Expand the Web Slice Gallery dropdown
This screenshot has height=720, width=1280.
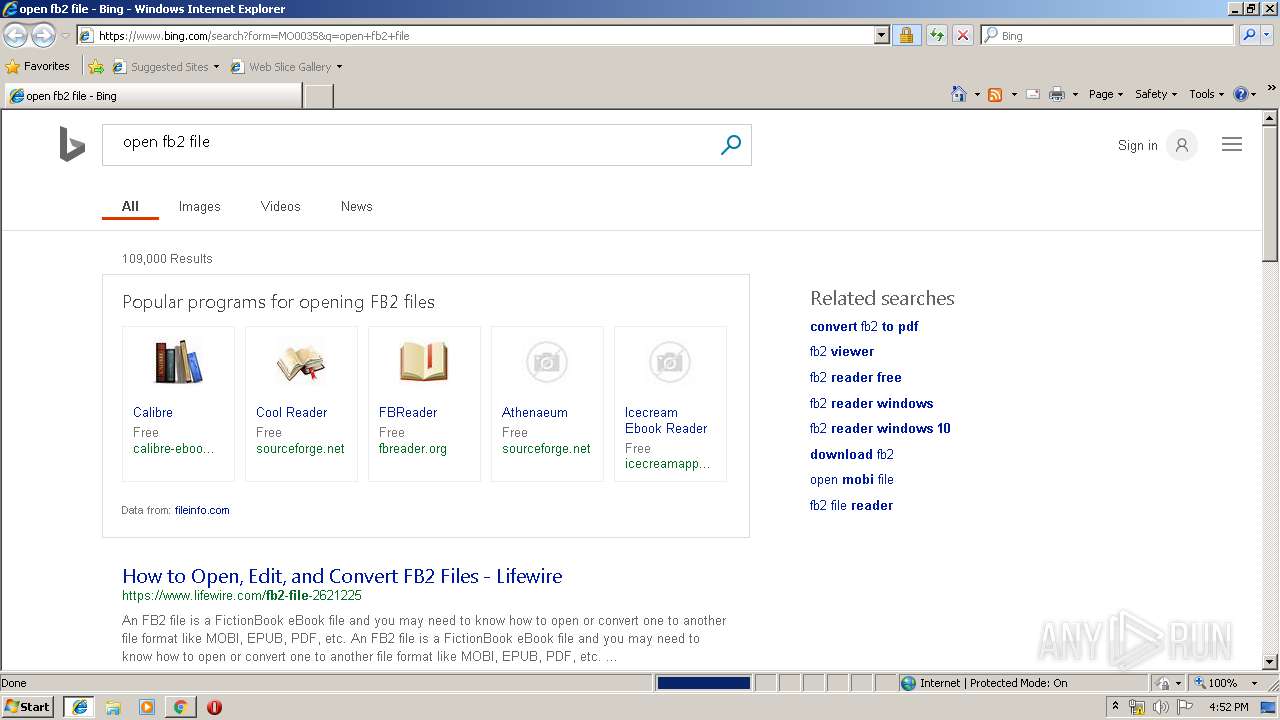(339, 67)
